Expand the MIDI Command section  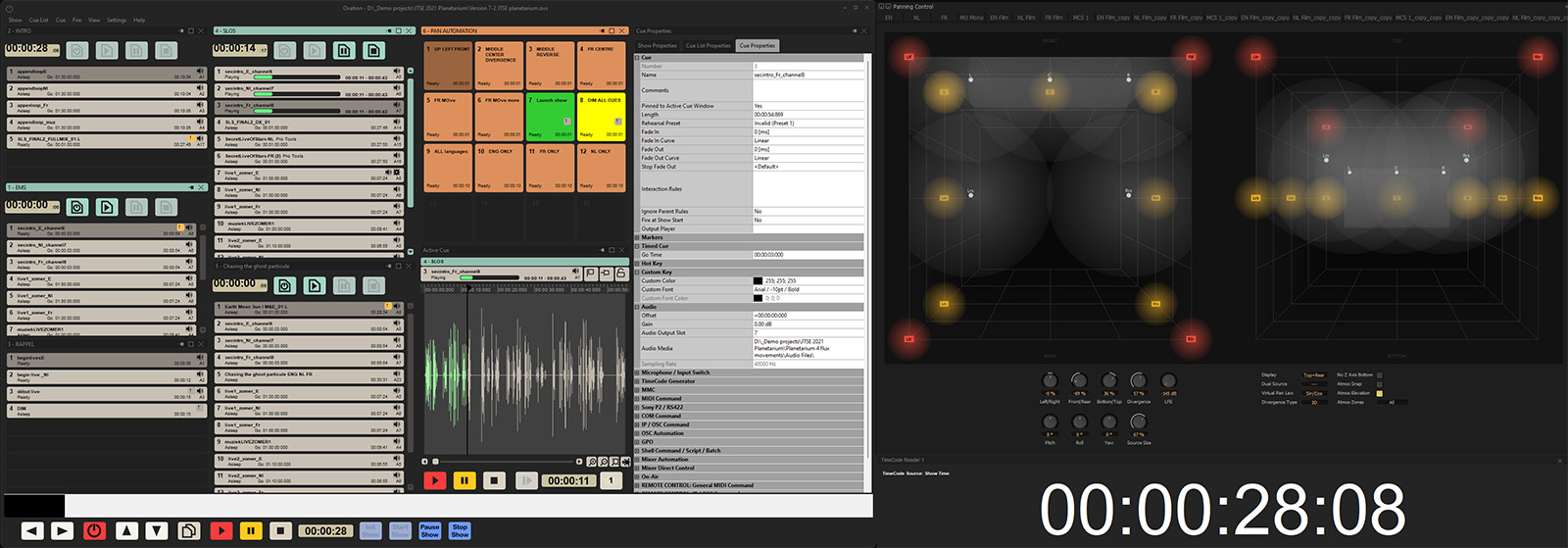(x=639, y=399)
